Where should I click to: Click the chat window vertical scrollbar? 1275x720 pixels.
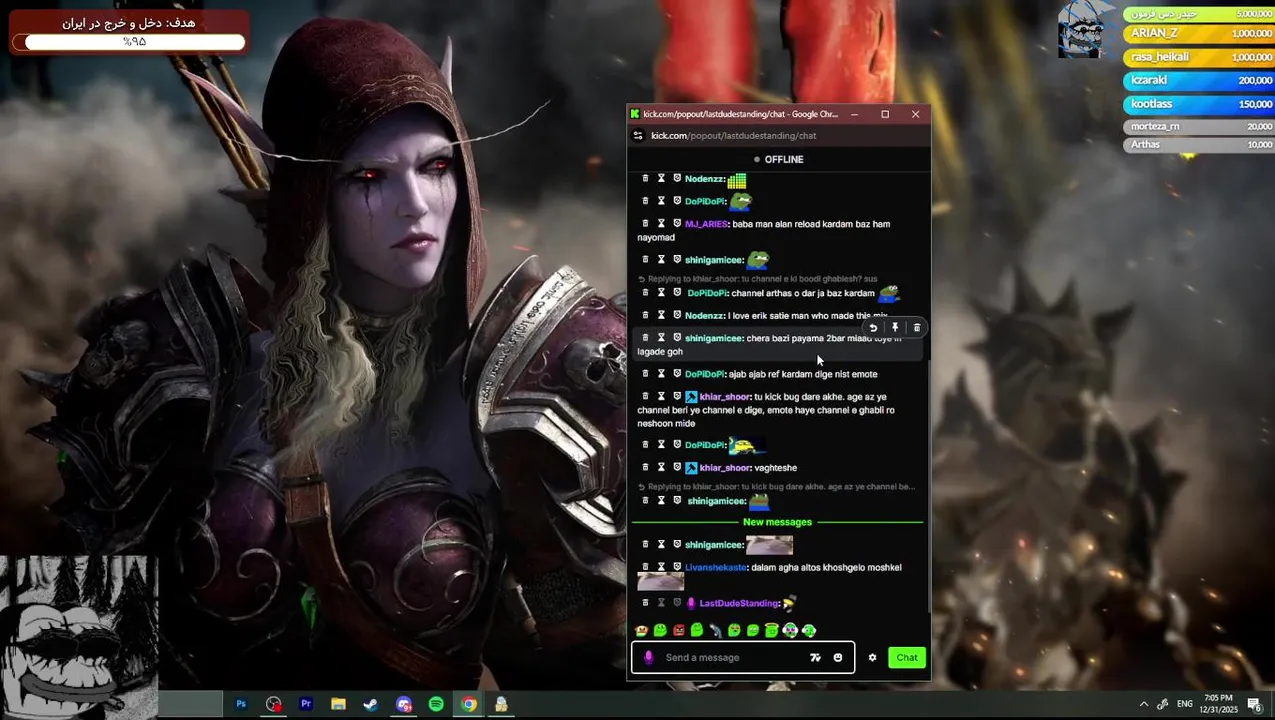coord(931,485)
